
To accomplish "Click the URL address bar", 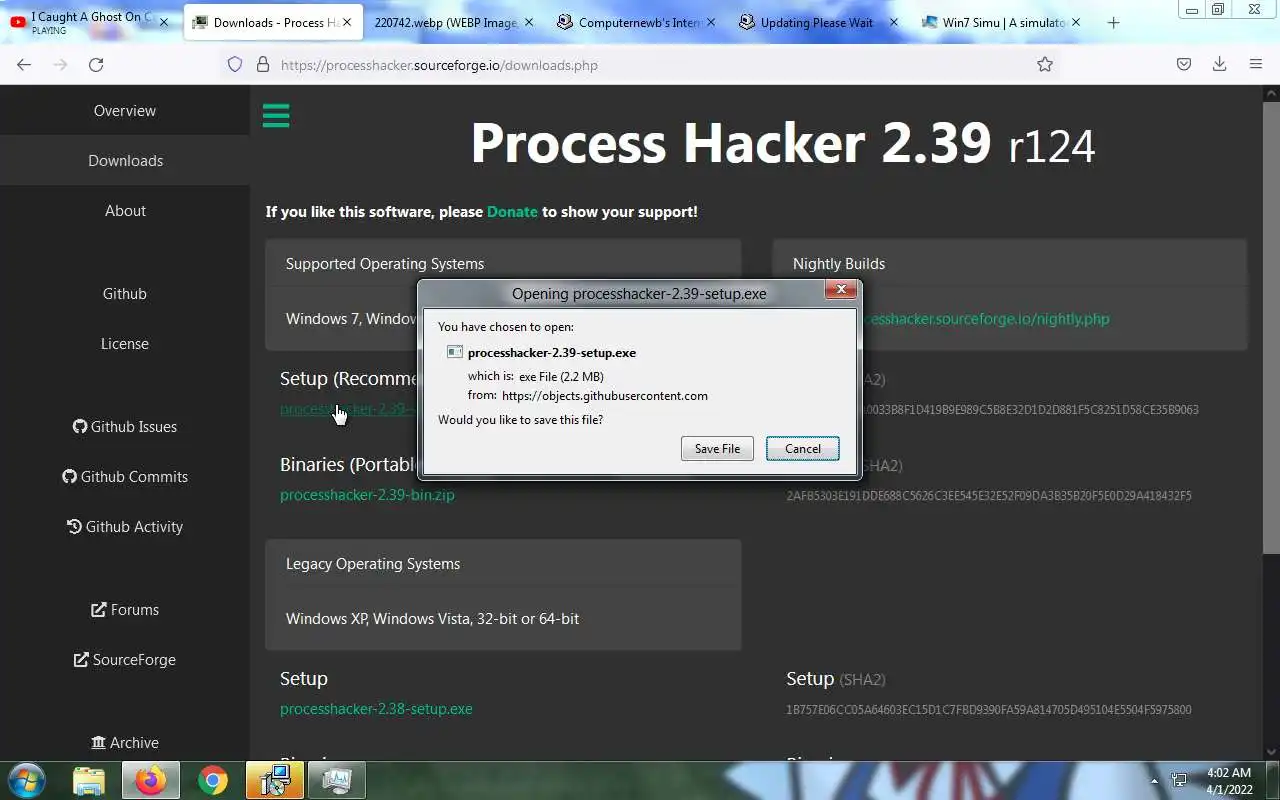I will (640, 64).
